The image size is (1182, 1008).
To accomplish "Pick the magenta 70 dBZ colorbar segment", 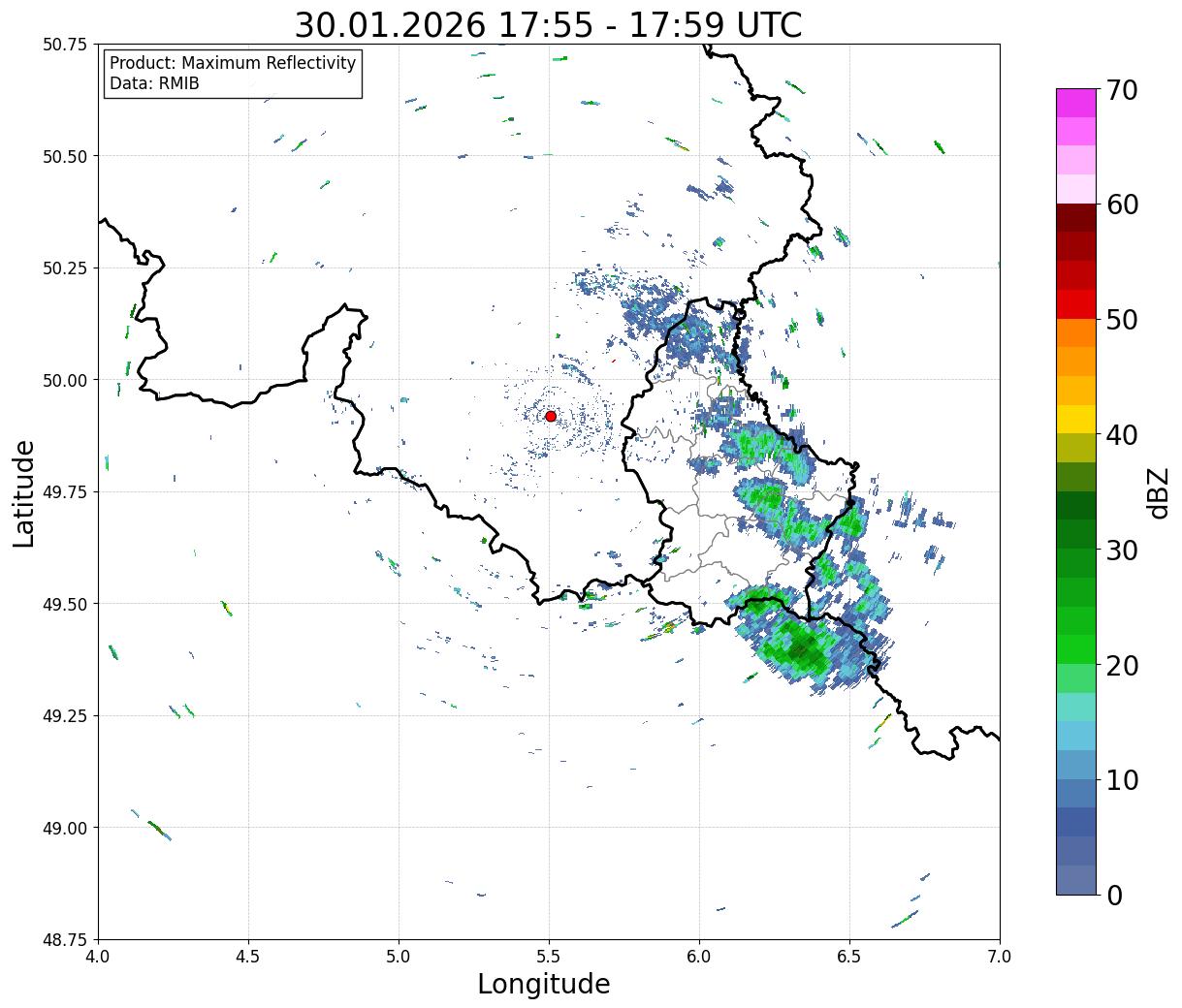I will 1075,102.
